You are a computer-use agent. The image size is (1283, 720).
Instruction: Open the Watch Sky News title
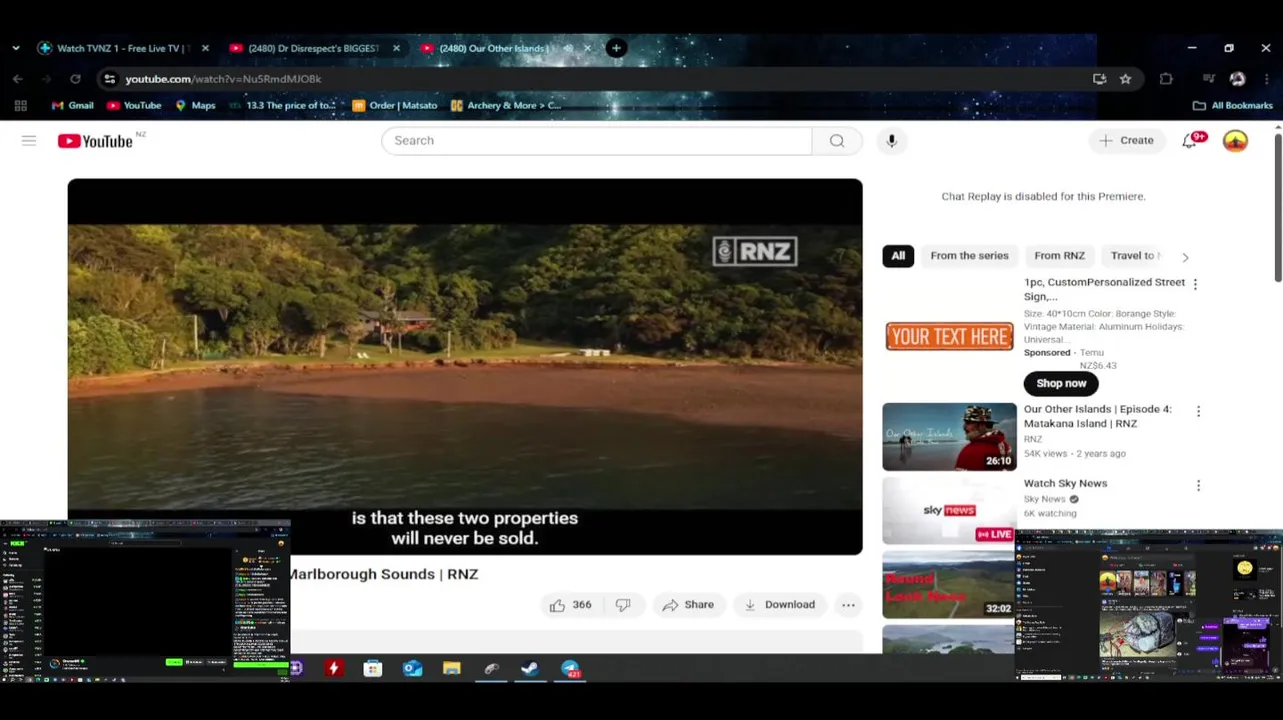point(1065,484)
